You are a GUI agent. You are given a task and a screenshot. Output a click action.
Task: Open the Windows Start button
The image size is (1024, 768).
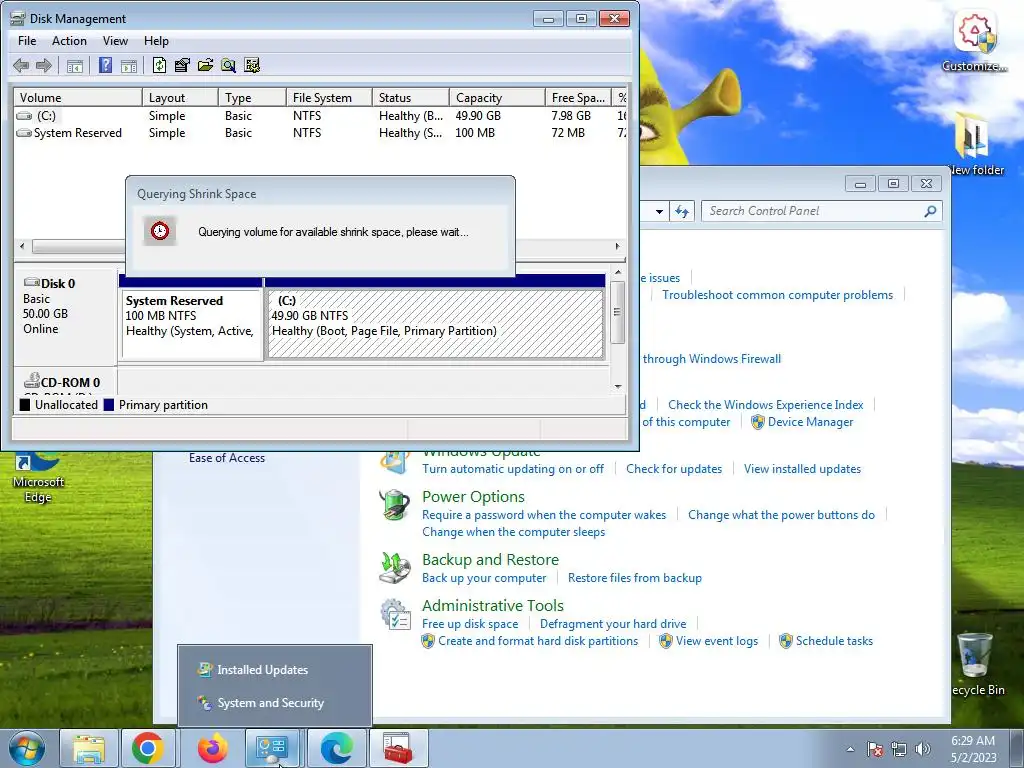tap(26, 748)
